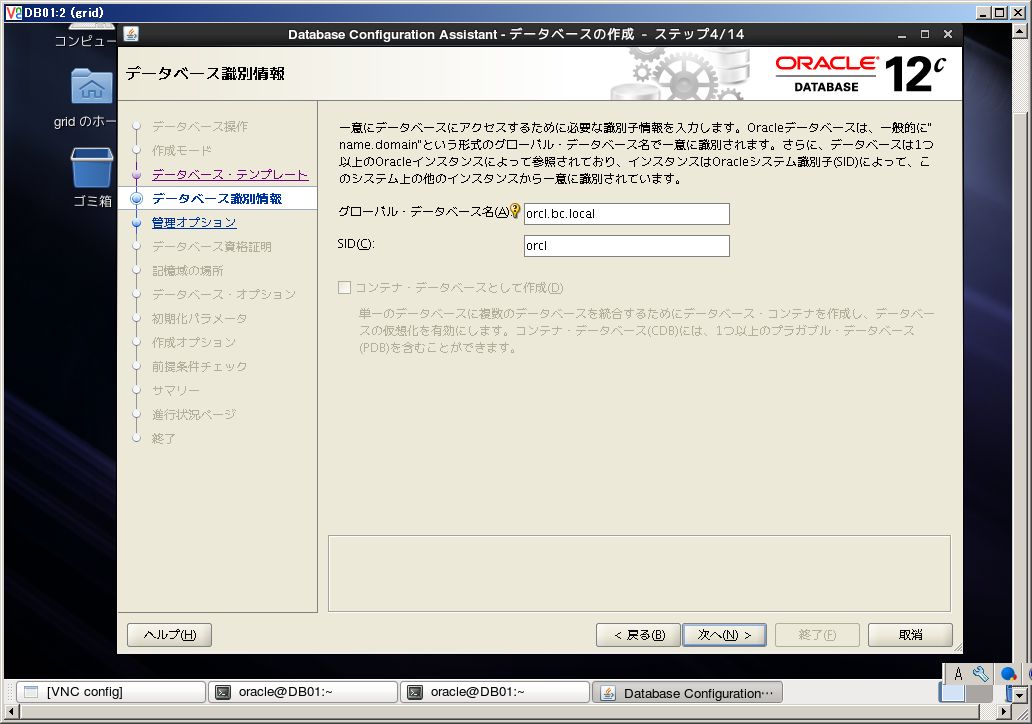Click the blue globe icon in system tray

click(x=1008, y=674)
